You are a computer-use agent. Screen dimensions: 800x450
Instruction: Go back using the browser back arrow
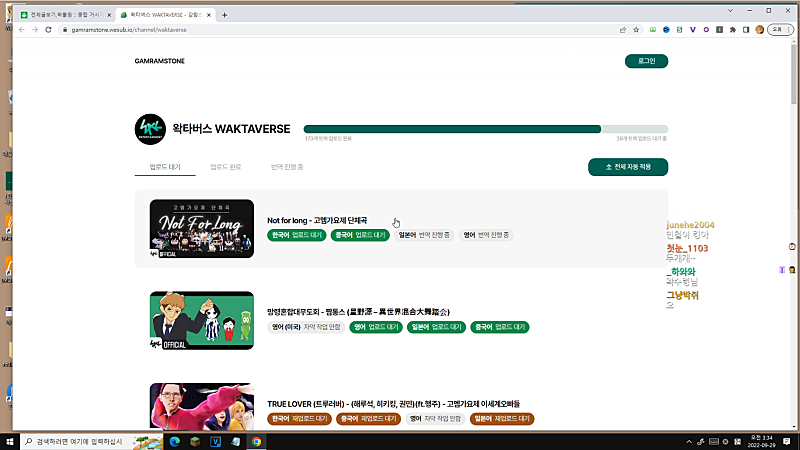[x=21, y=30]
